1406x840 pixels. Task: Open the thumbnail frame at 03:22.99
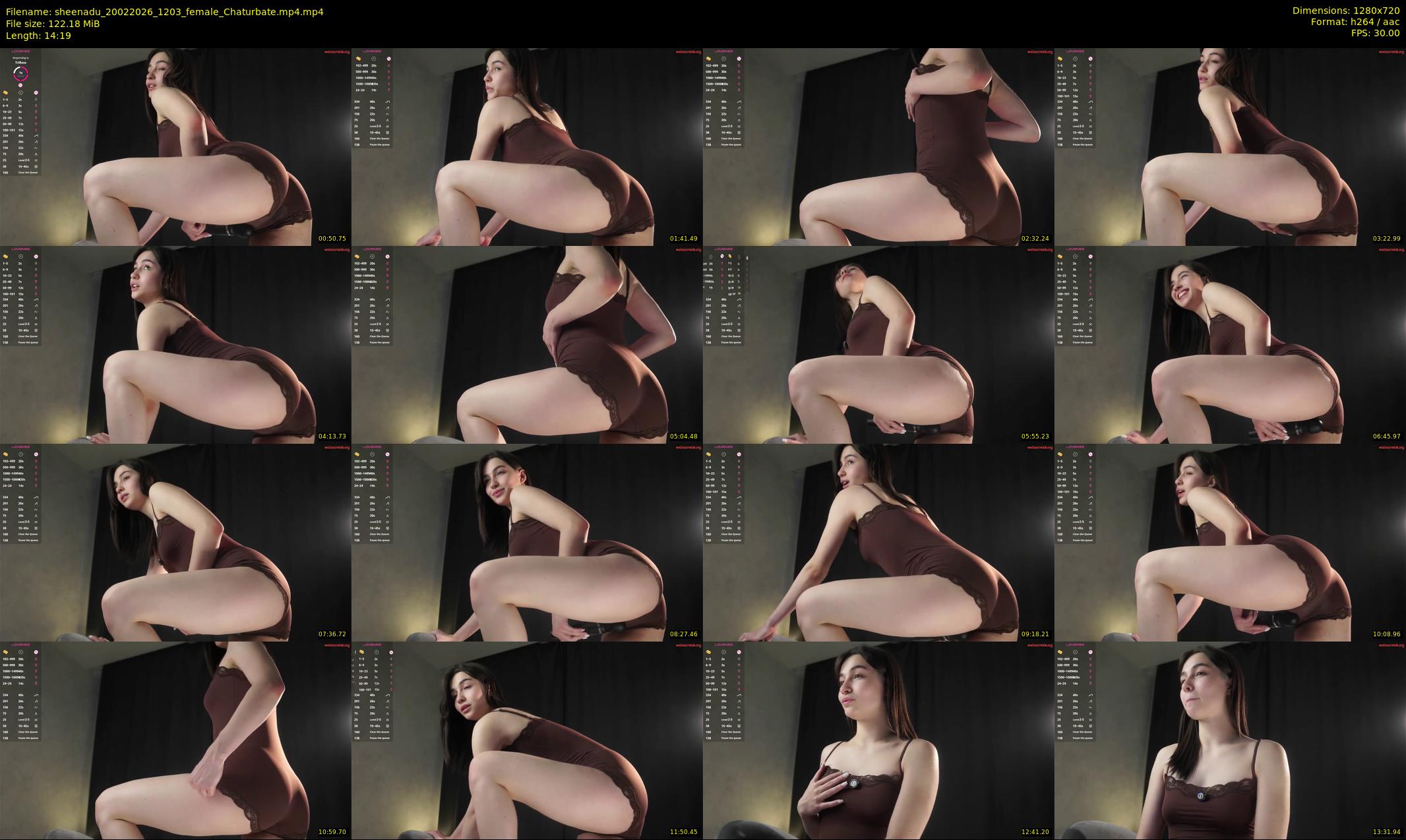pyautogui.click(x=1230, y=146)
